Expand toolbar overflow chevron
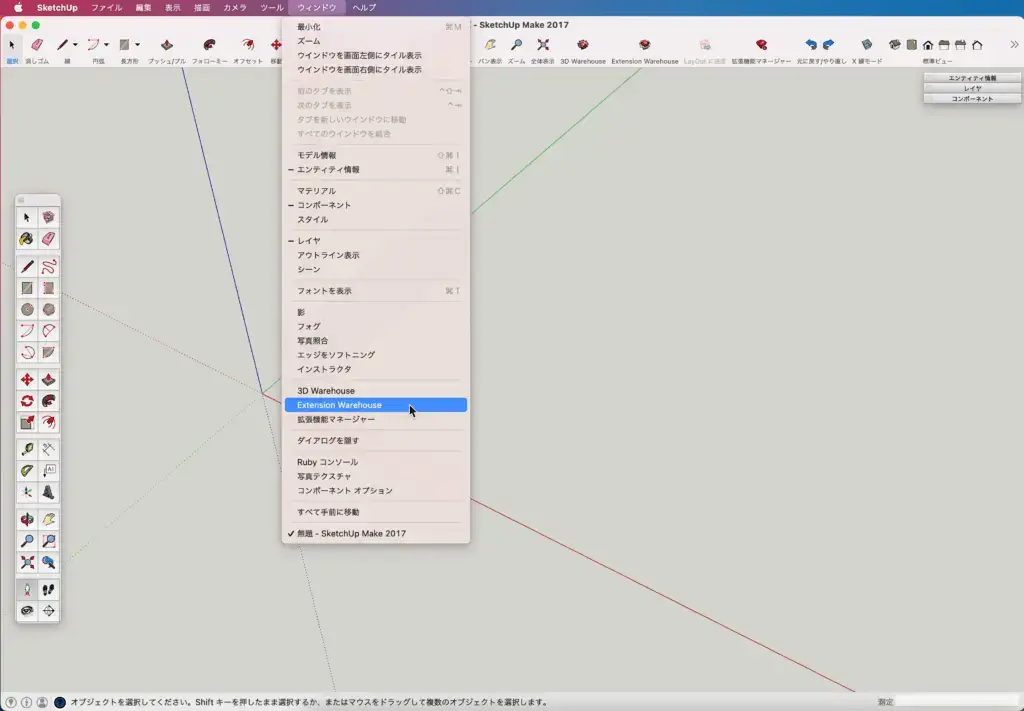The height and width of the screenshot is (711, 1024). click(1014, 45)
